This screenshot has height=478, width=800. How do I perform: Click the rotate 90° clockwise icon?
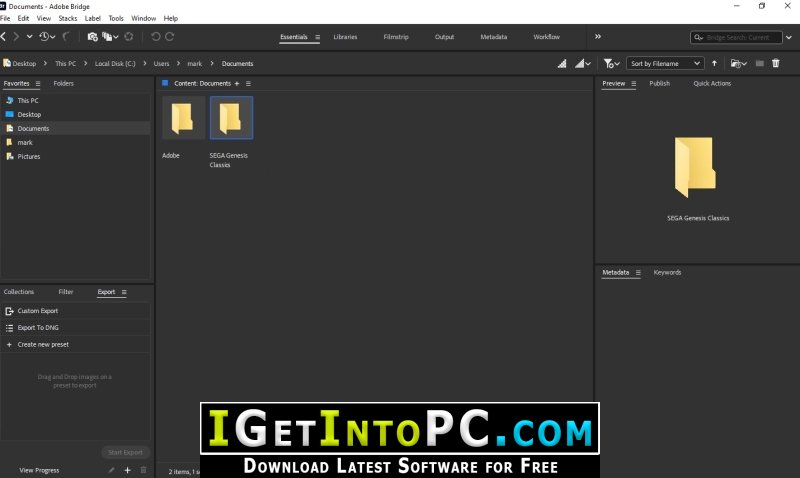169,37
